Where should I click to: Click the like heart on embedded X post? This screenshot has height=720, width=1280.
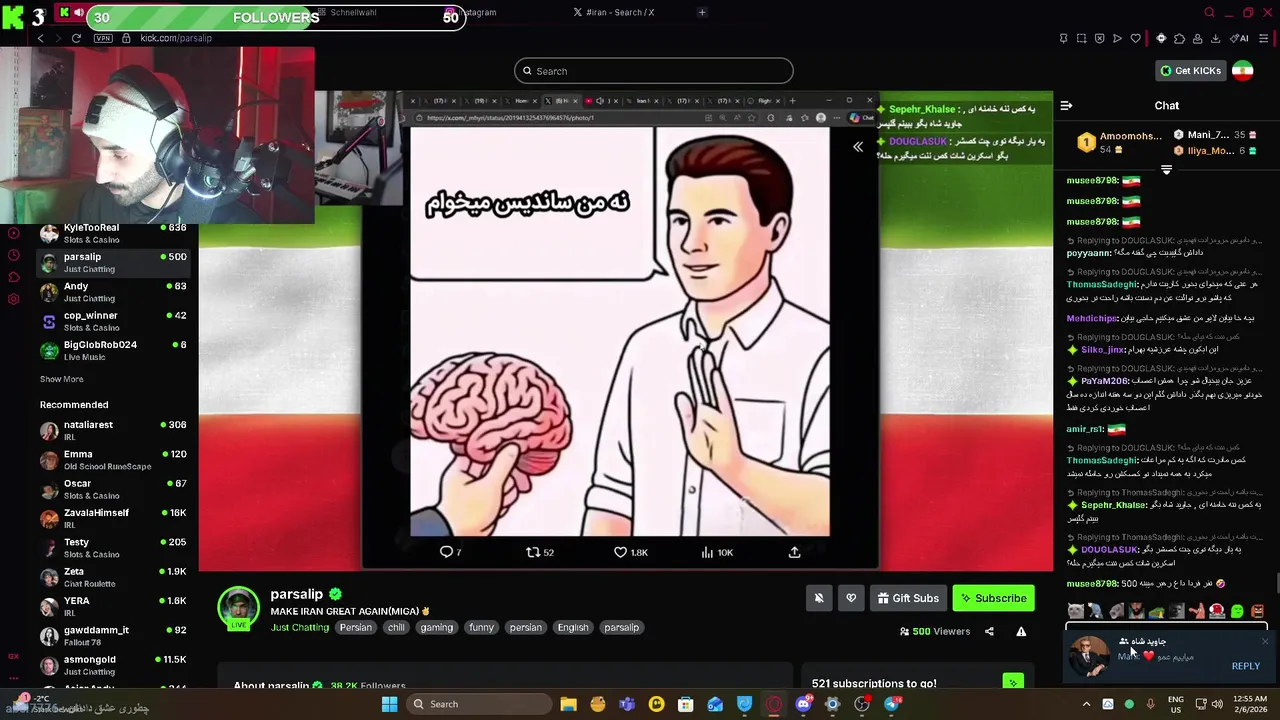[620, 552]
